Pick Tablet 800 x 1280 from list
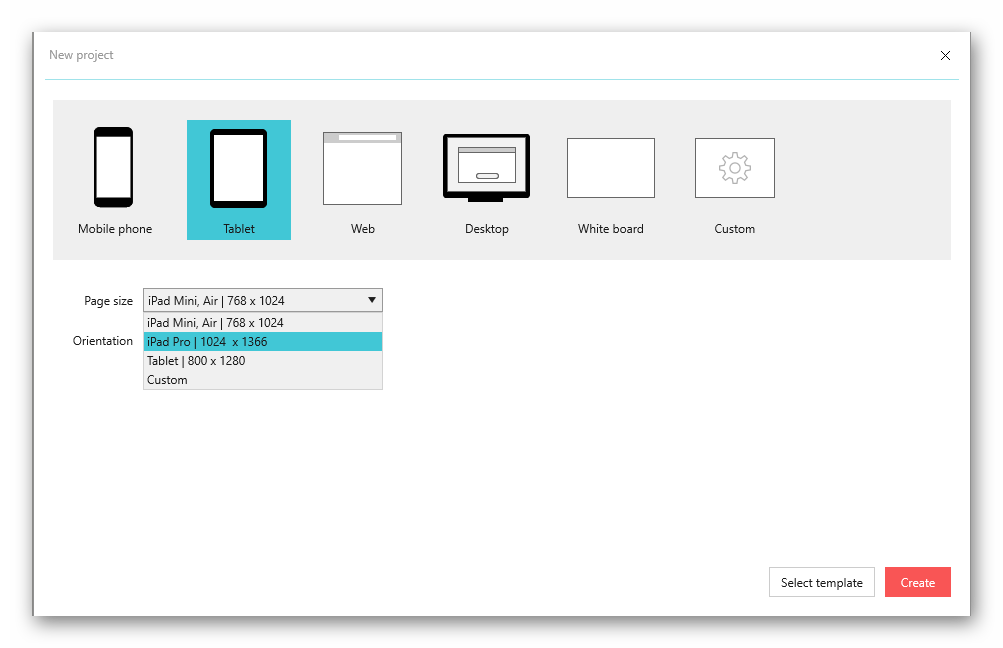1003x648 pixels. point(262,361)
